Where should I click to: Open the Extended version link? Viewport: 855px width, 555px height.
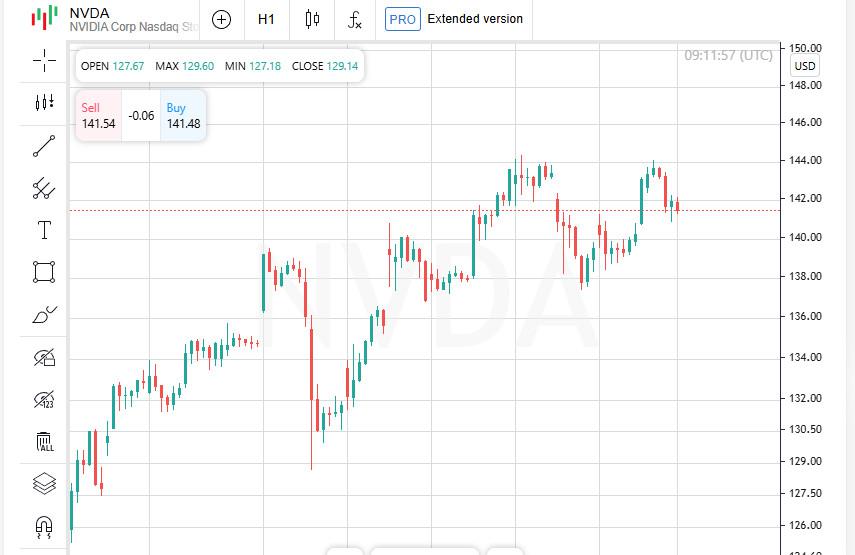coord(475,19)
